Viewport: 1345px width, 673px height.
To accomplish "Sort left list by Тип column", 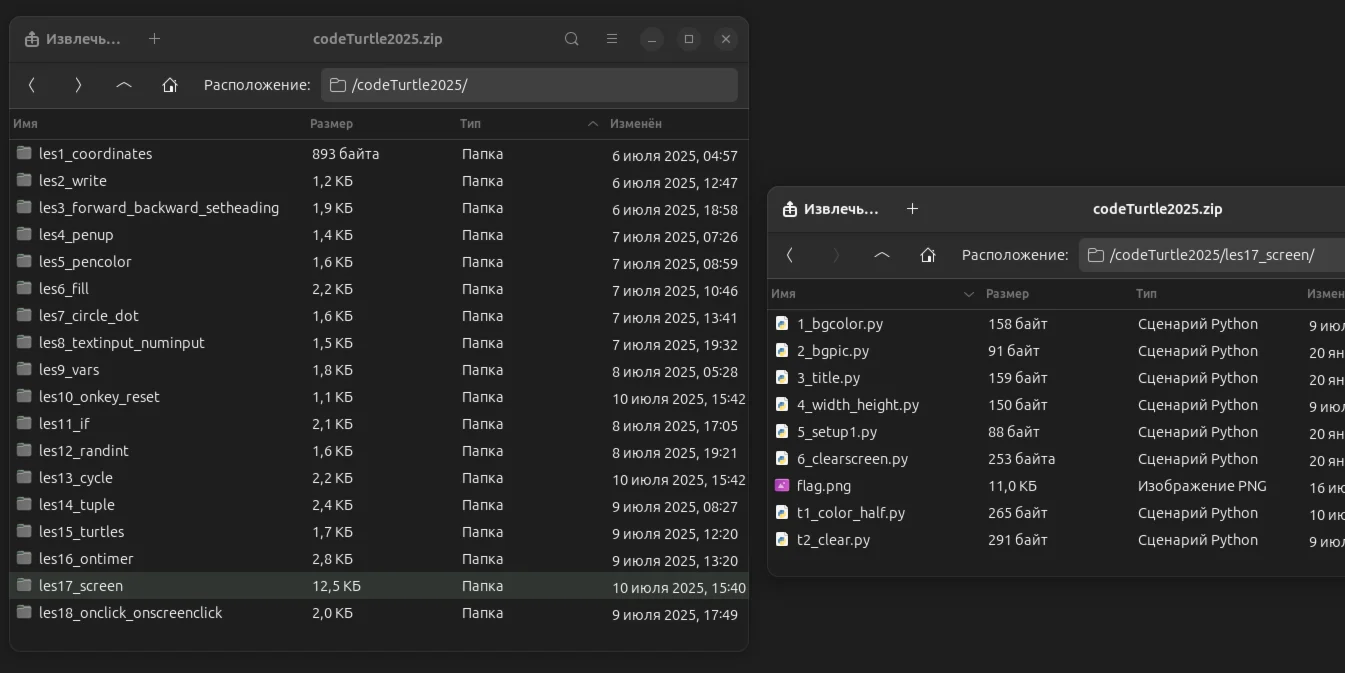I will pyautogui.click(x=471, y=124).
